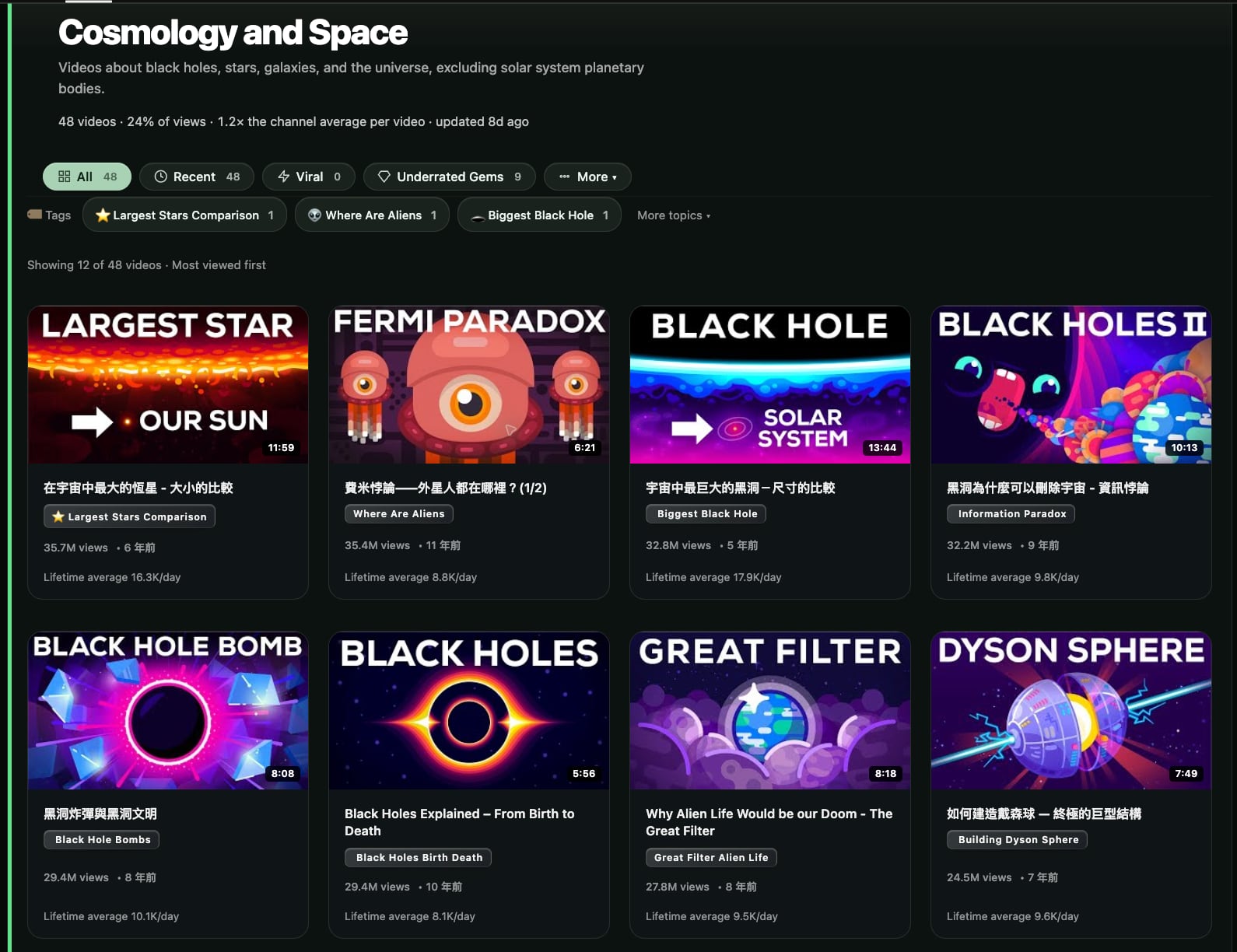1237x952 pixels.
Task: Open title Black Holes Explained – From Birth to Death
Action: [460, 822]
